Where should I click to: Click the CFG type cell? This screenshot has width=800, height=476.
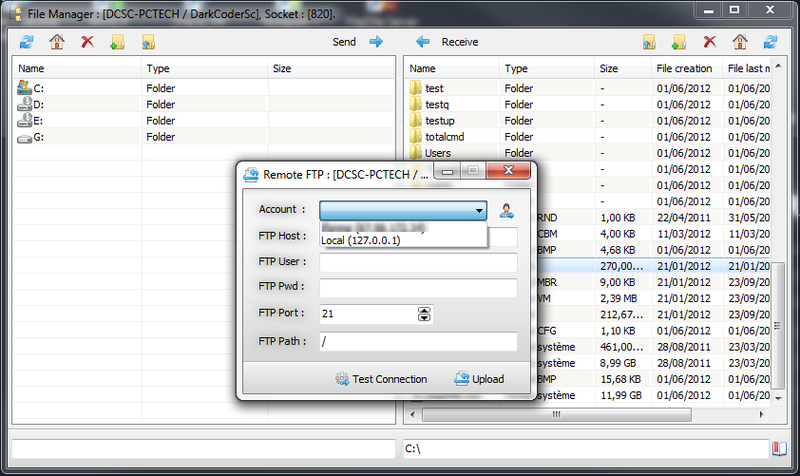(547, 331)
